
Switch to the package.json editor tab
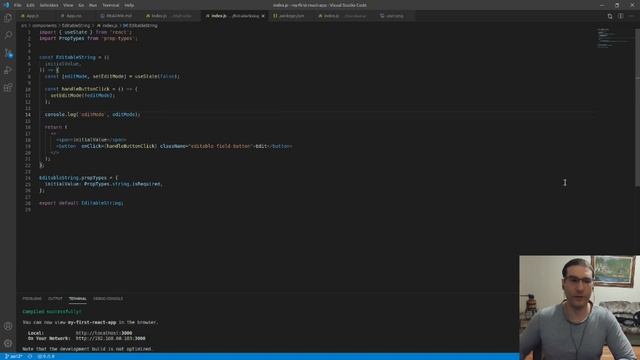click(x=291, y=16)
